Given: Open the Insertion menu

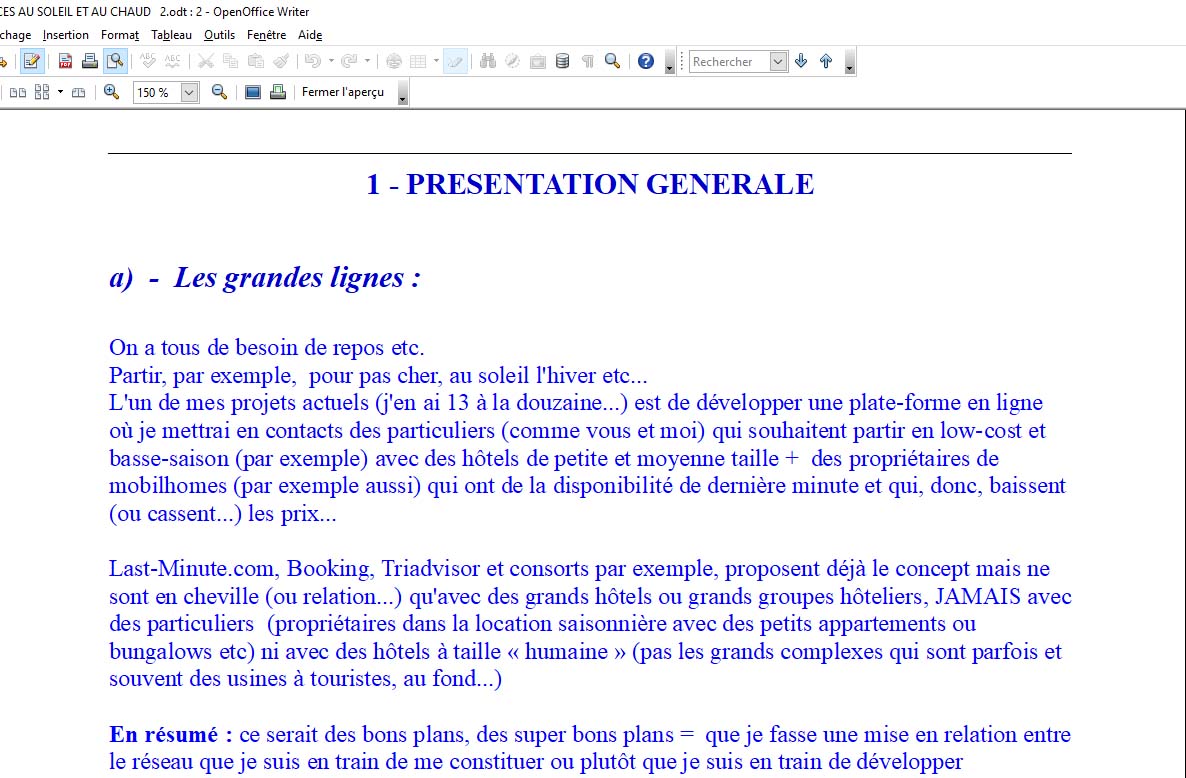Looking at the screenshot, I should (66, 35).
